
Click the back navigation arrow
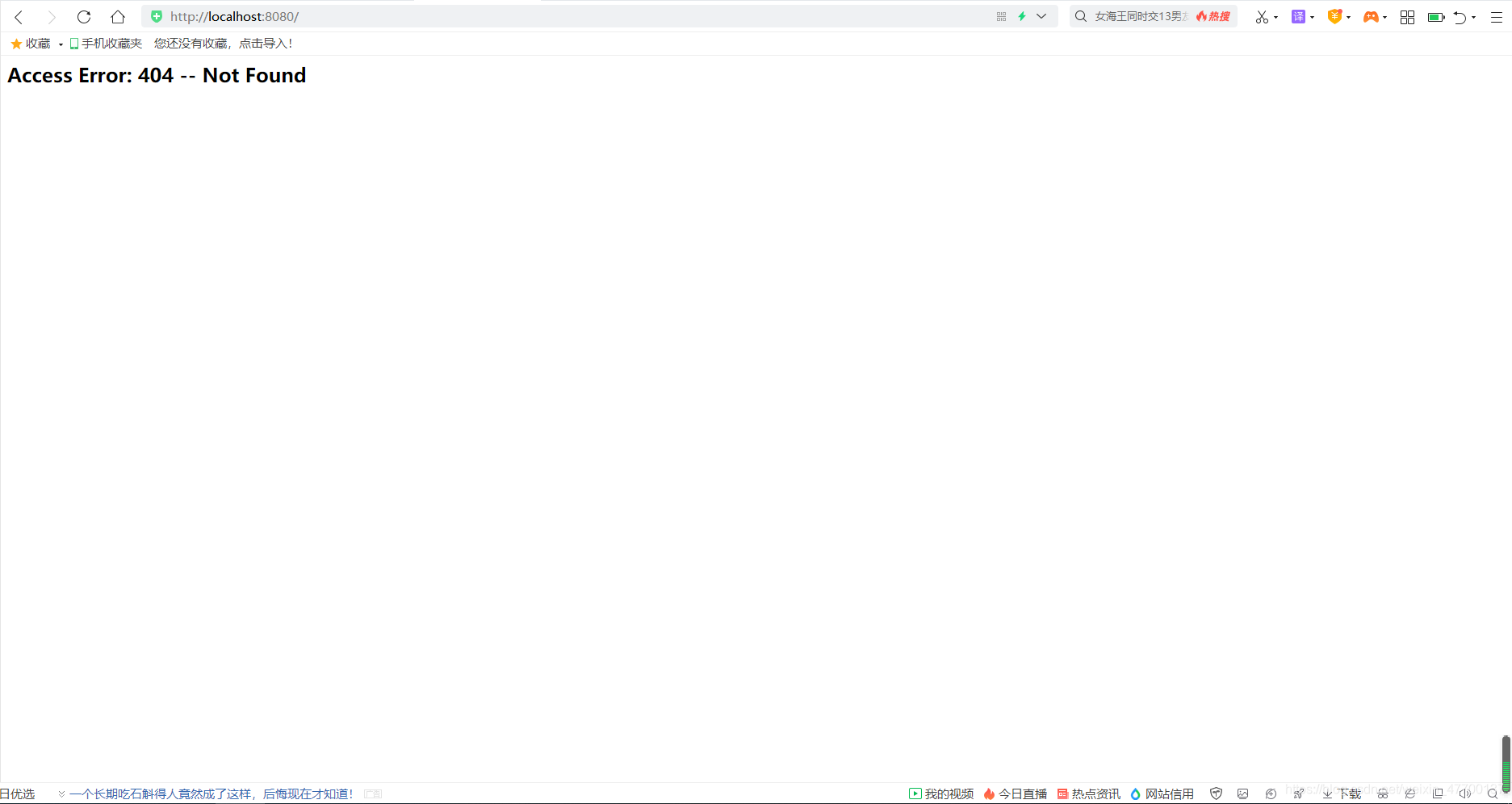pyautogui.click(x=19, y=17)
